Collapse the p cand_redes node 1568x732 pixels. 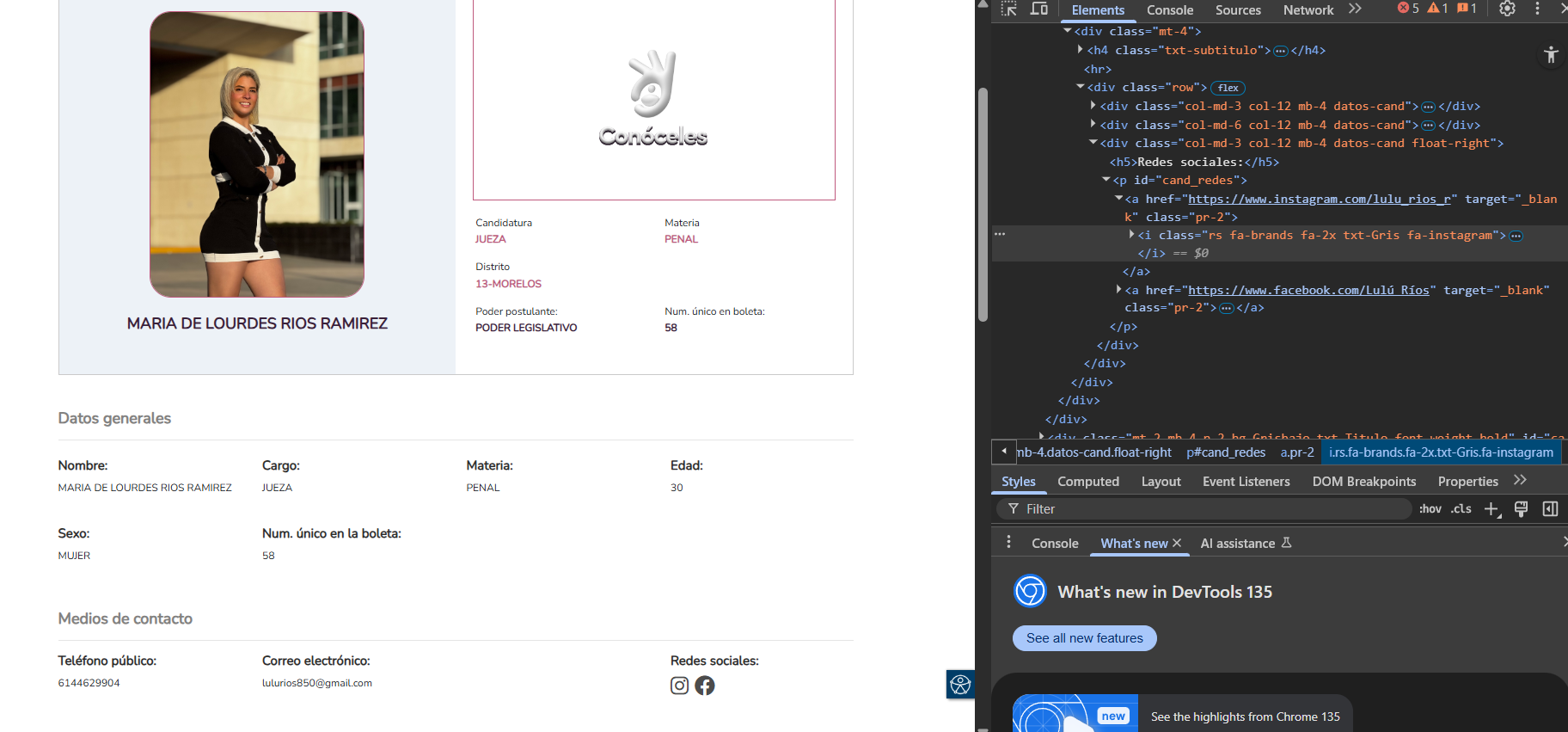click(x=1106, y=180)
